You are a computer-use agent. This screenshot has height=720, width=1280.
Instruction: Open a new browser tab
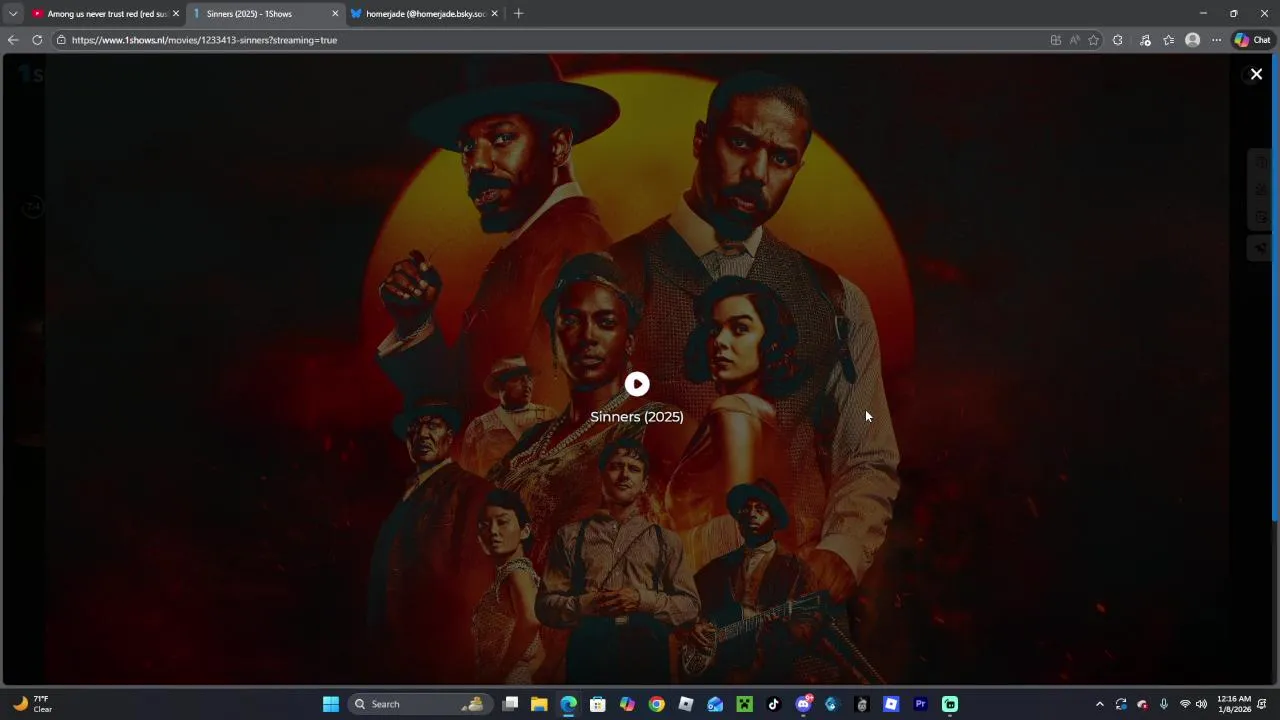pos(518,14)
